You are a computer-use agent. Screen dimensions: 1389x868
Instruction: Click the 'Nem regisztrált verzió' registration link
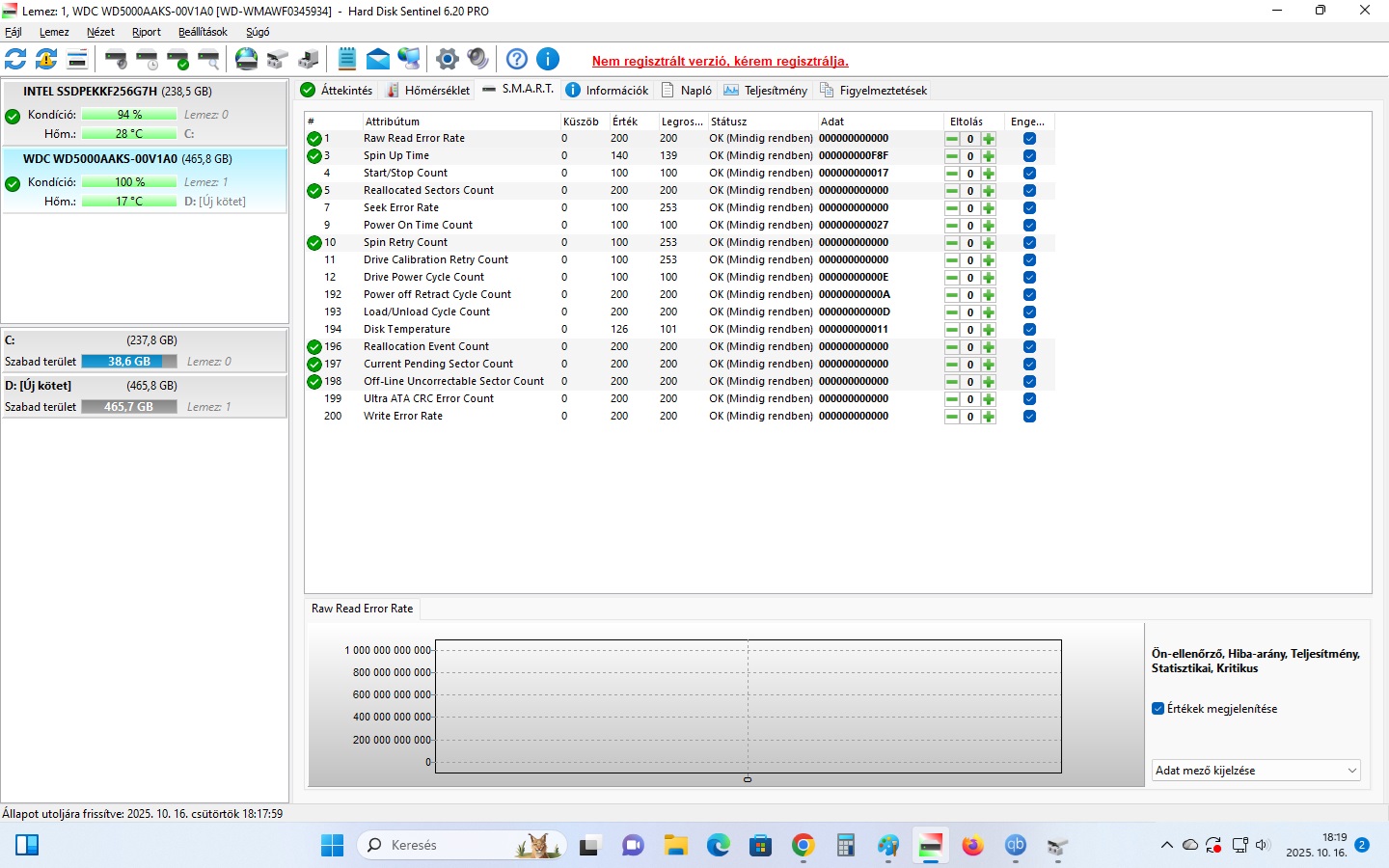pyautogui.click(x=720, y=61)
